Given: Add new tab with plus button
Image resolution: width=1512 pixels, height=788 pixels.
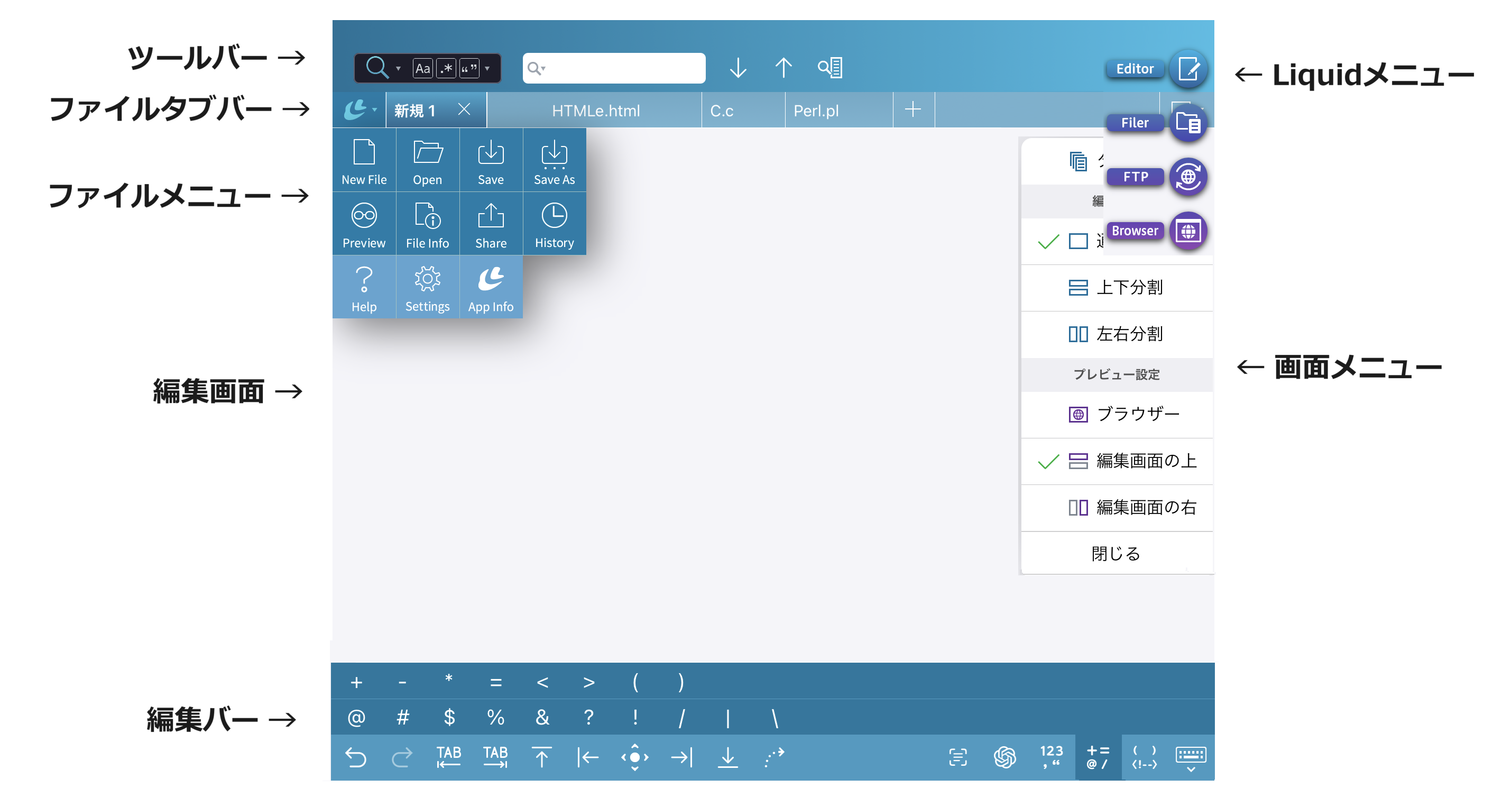Looking at the screenshot, I should [912, 110].
